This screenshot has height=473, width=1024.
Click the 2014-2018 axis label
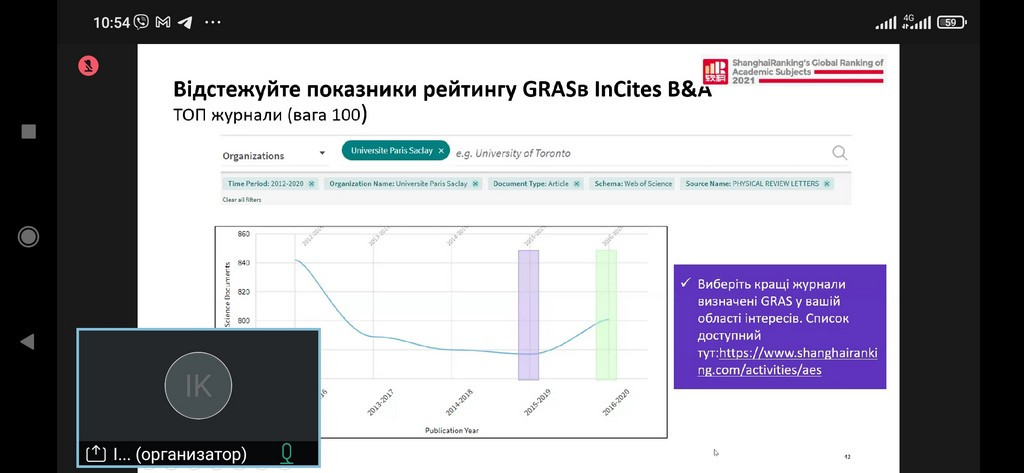point(461,404)
